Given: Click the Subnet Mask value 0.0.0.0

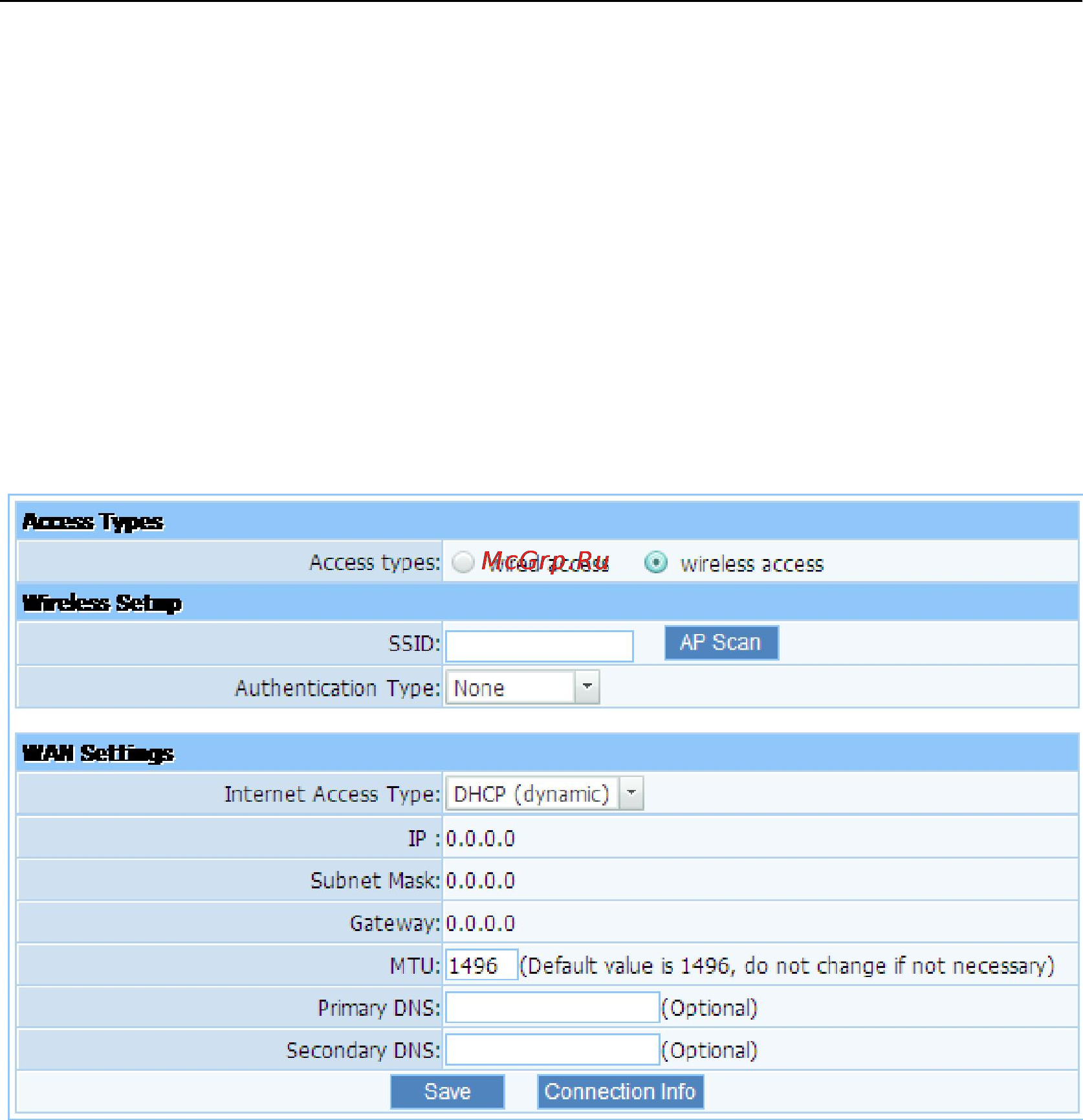Looking at the screenshot, I should 481,881.
